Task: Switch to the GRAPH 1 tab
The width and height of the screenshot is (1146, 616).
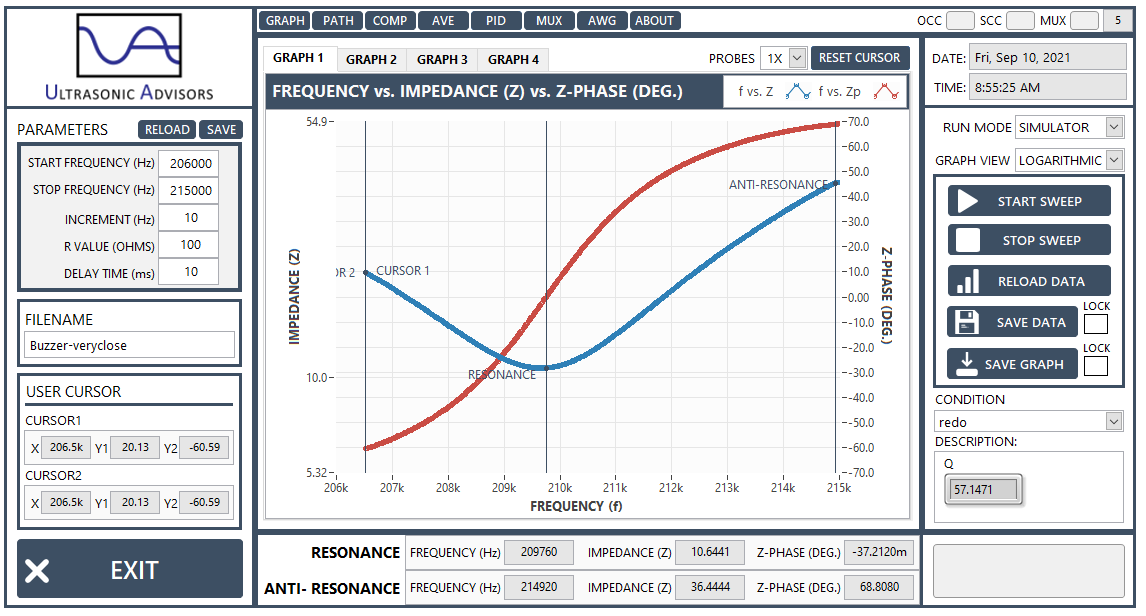Action: coord(298,58)
